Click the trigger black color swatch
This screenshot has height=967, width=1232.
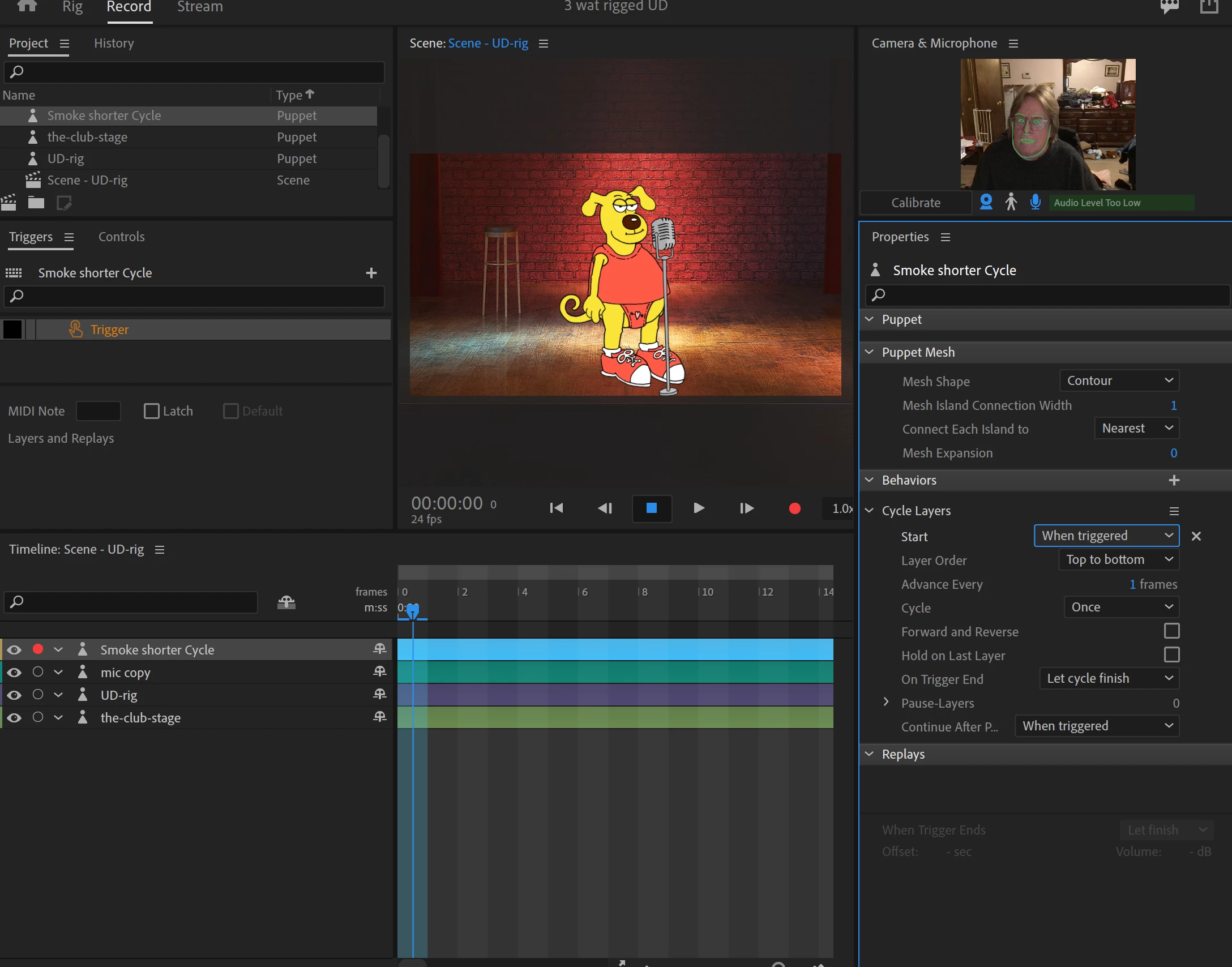pyautogui.click(x=12, y=330)
